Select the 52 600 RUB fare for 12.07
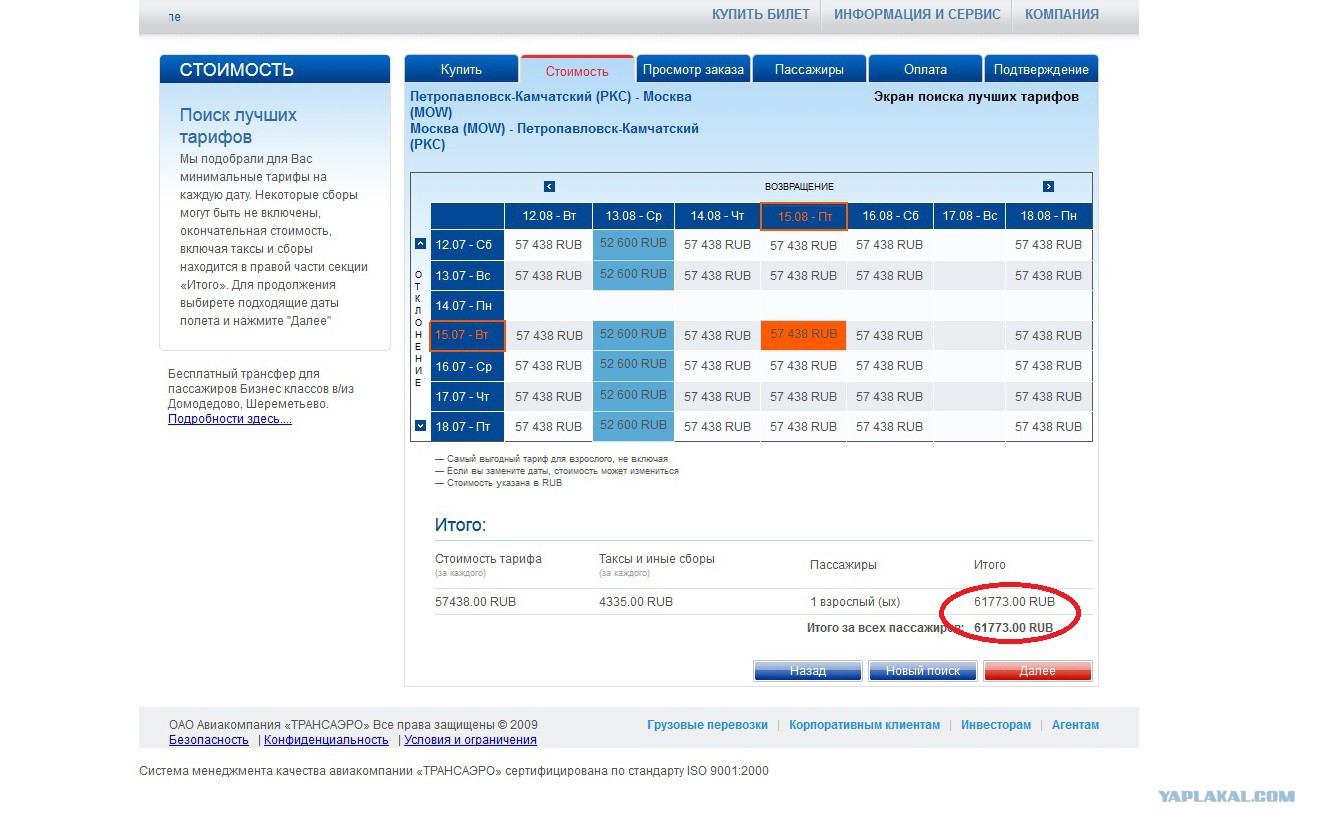 click(633, 244)
